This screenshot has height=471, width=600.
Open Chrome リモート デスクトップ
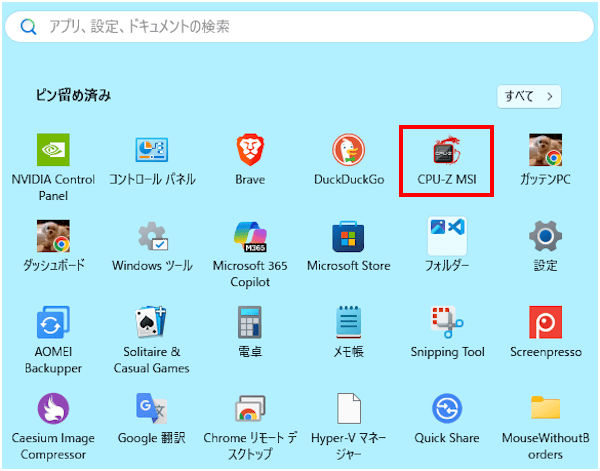pyautogui.click(x=250, y=408)
